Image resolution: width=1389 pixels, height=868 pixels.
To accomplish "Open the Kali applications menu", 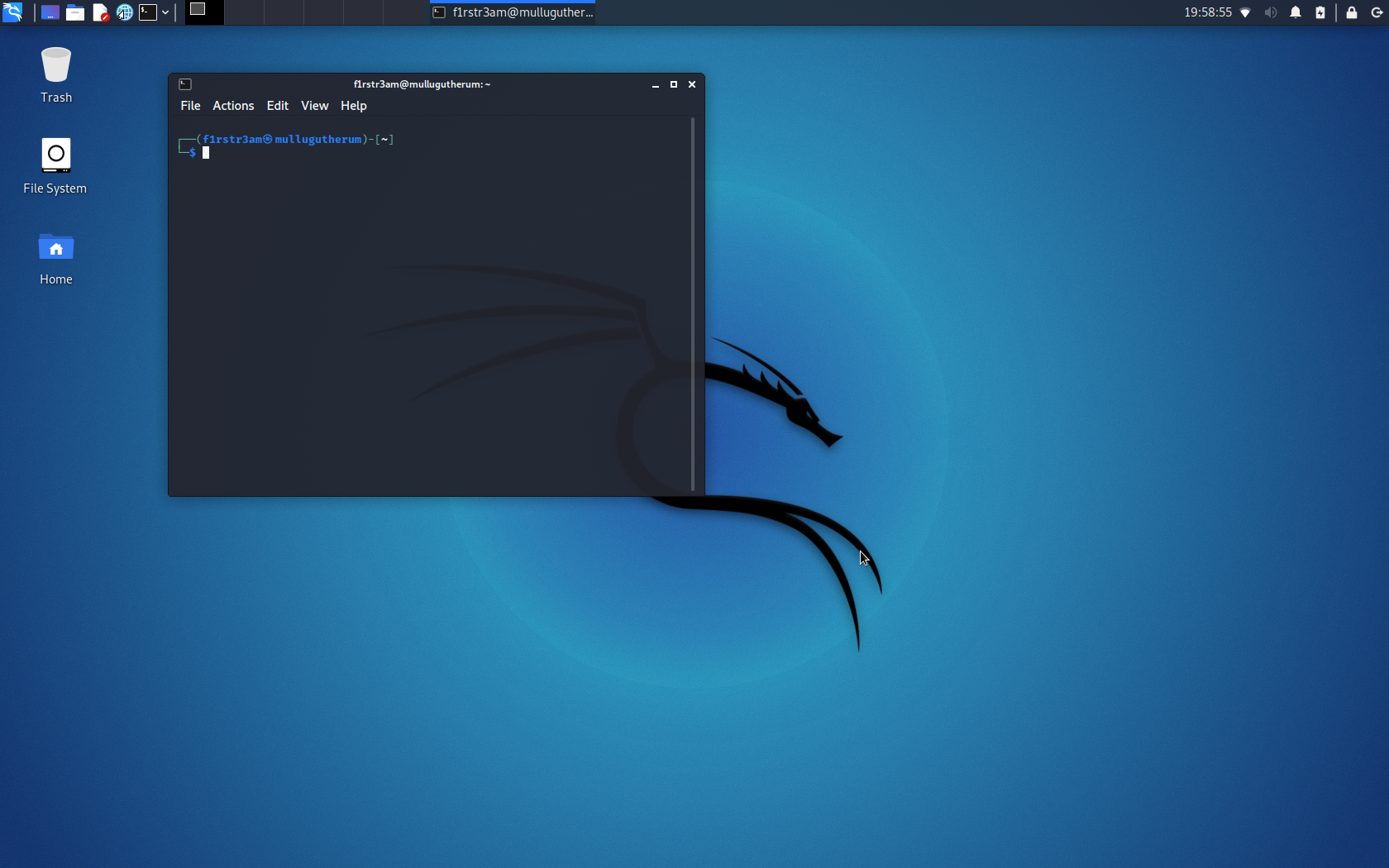I will pos(12,12).
